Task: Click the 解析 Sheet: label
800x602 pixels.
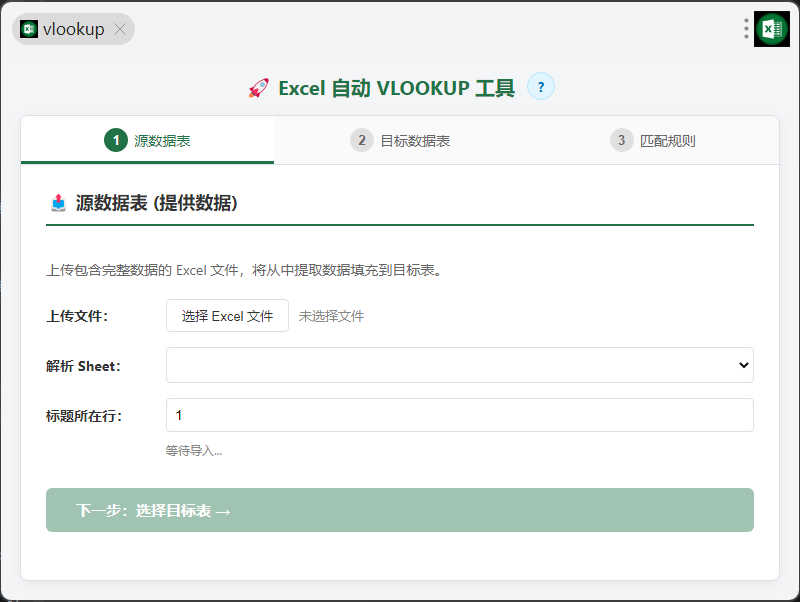Action: tap(83, 366)
